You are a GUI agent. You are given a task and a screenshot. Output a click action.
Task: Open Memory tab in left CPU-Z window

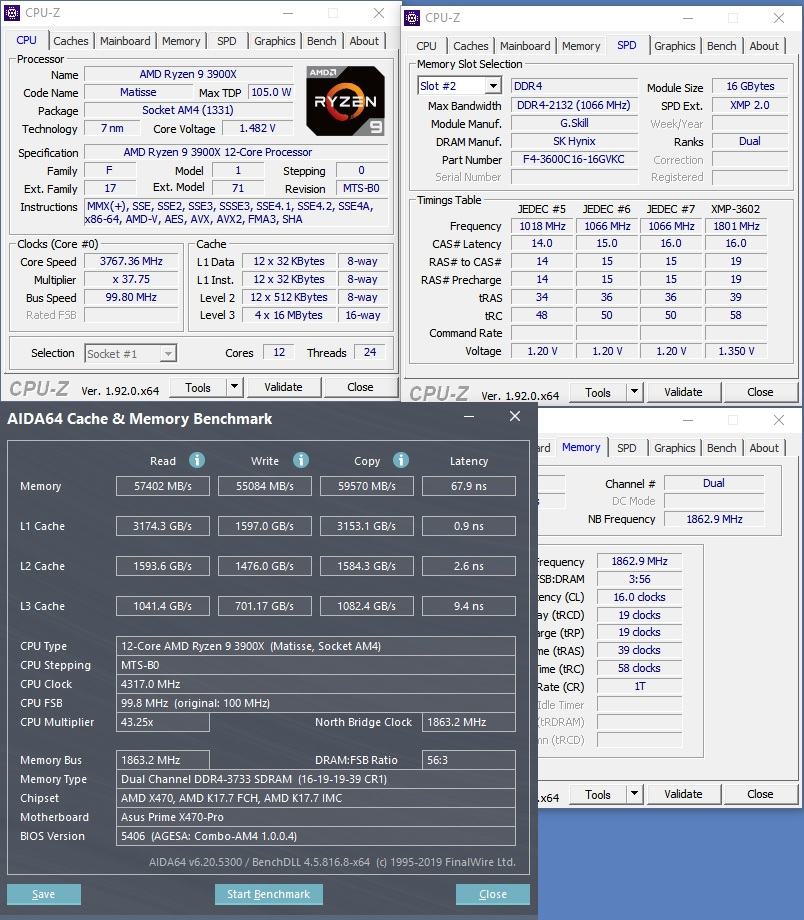point(181,41)
